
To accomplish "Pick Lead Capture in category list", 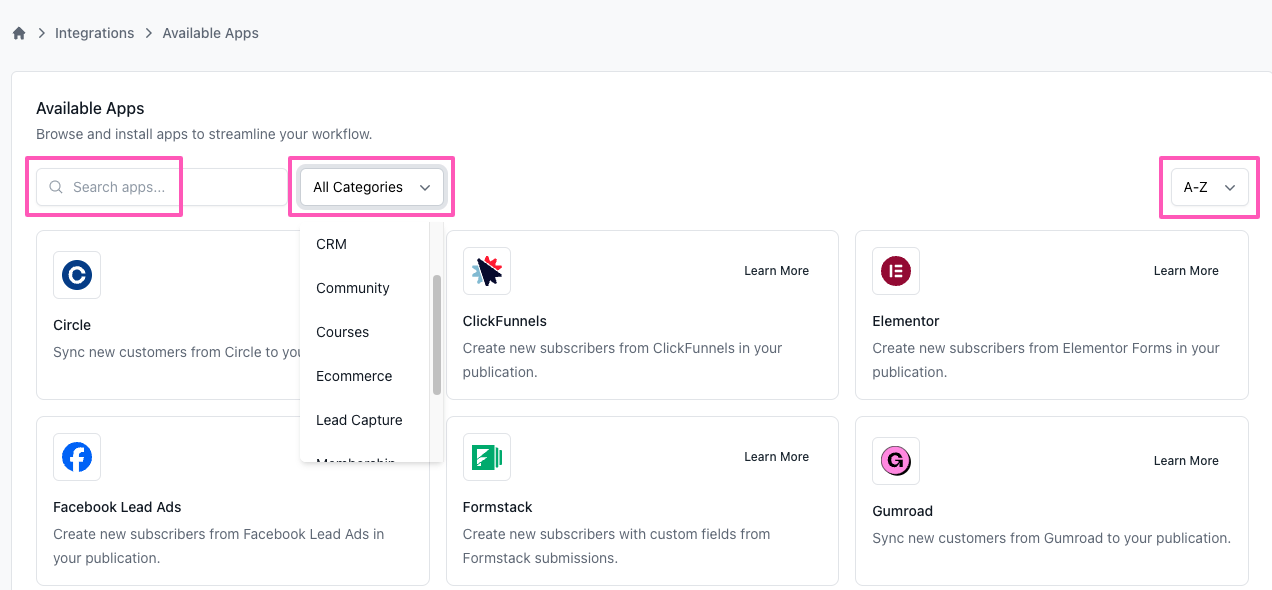I will tap(359, 420).
